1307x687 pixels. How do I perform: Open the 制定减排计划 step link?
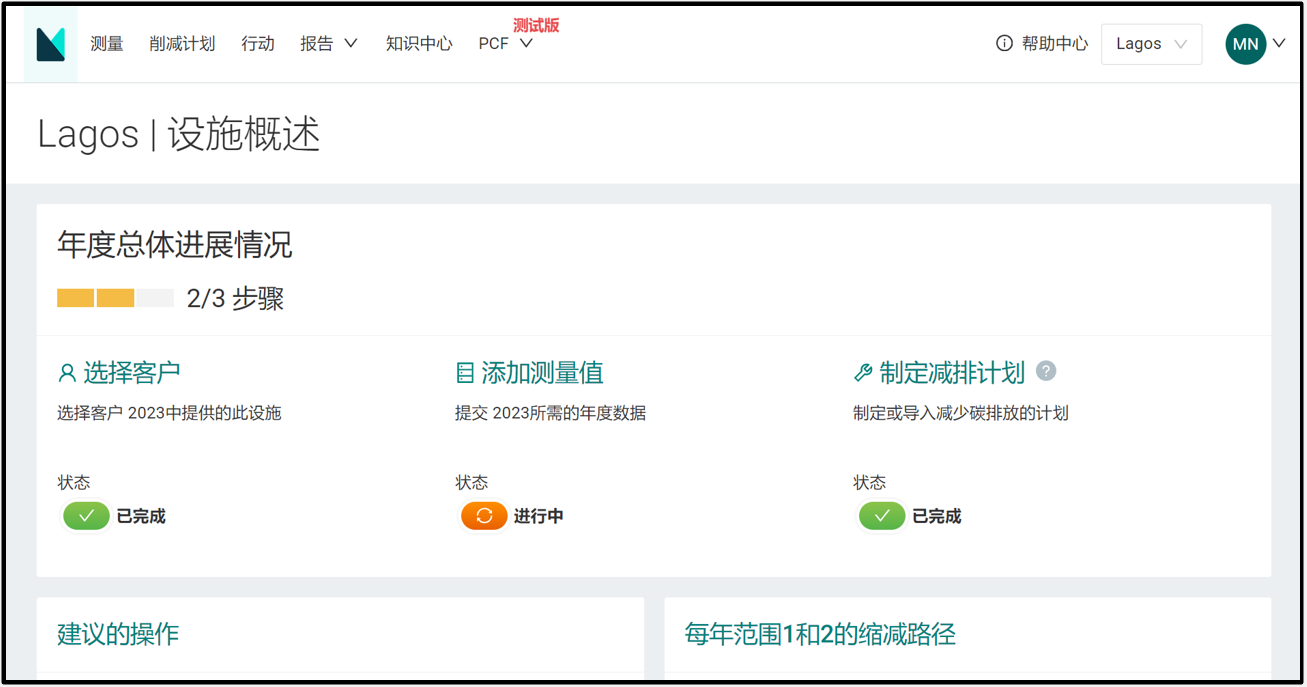952,373
